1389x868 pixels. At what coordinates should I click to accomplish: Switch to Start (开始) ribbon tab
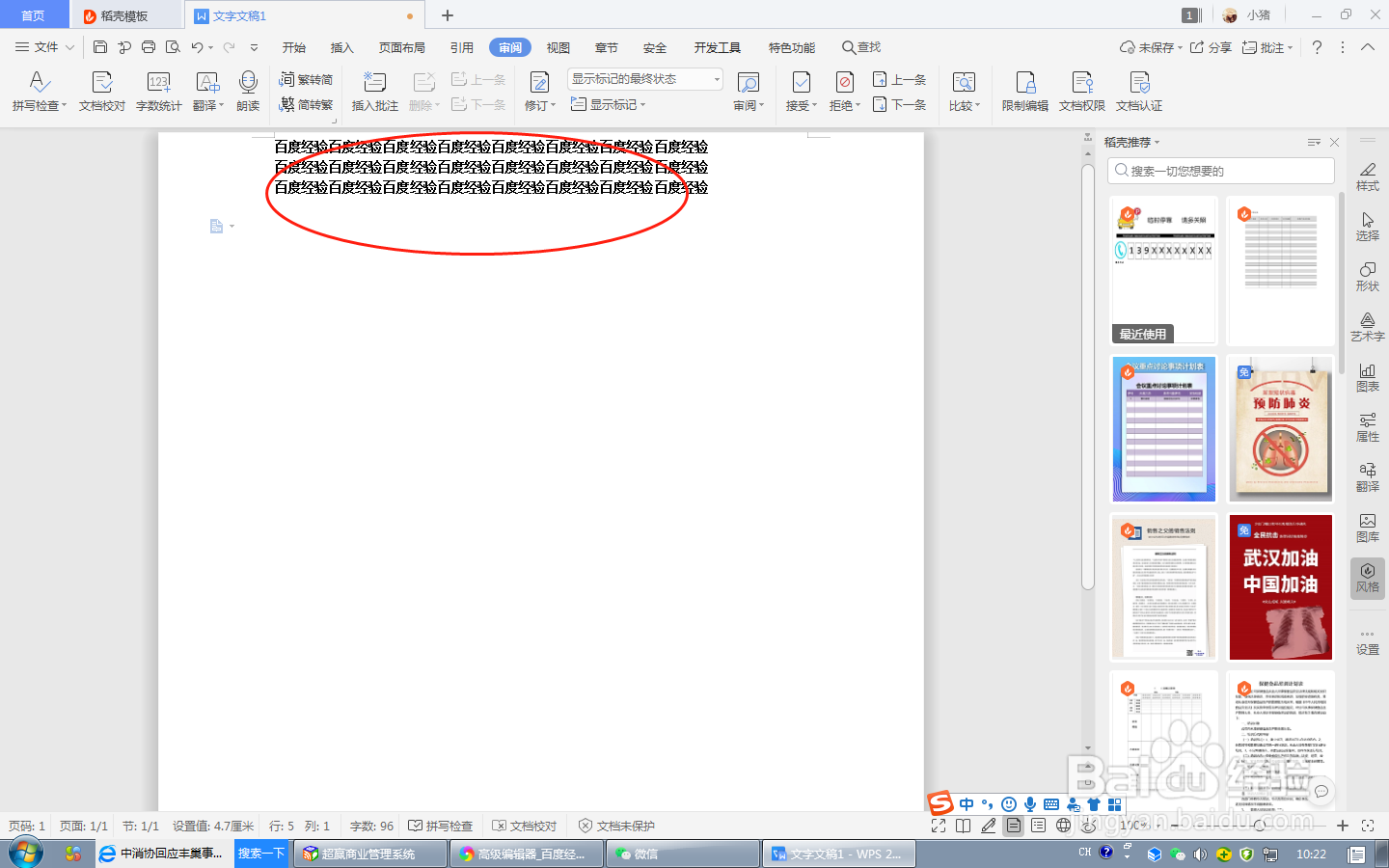coord(294,47)
